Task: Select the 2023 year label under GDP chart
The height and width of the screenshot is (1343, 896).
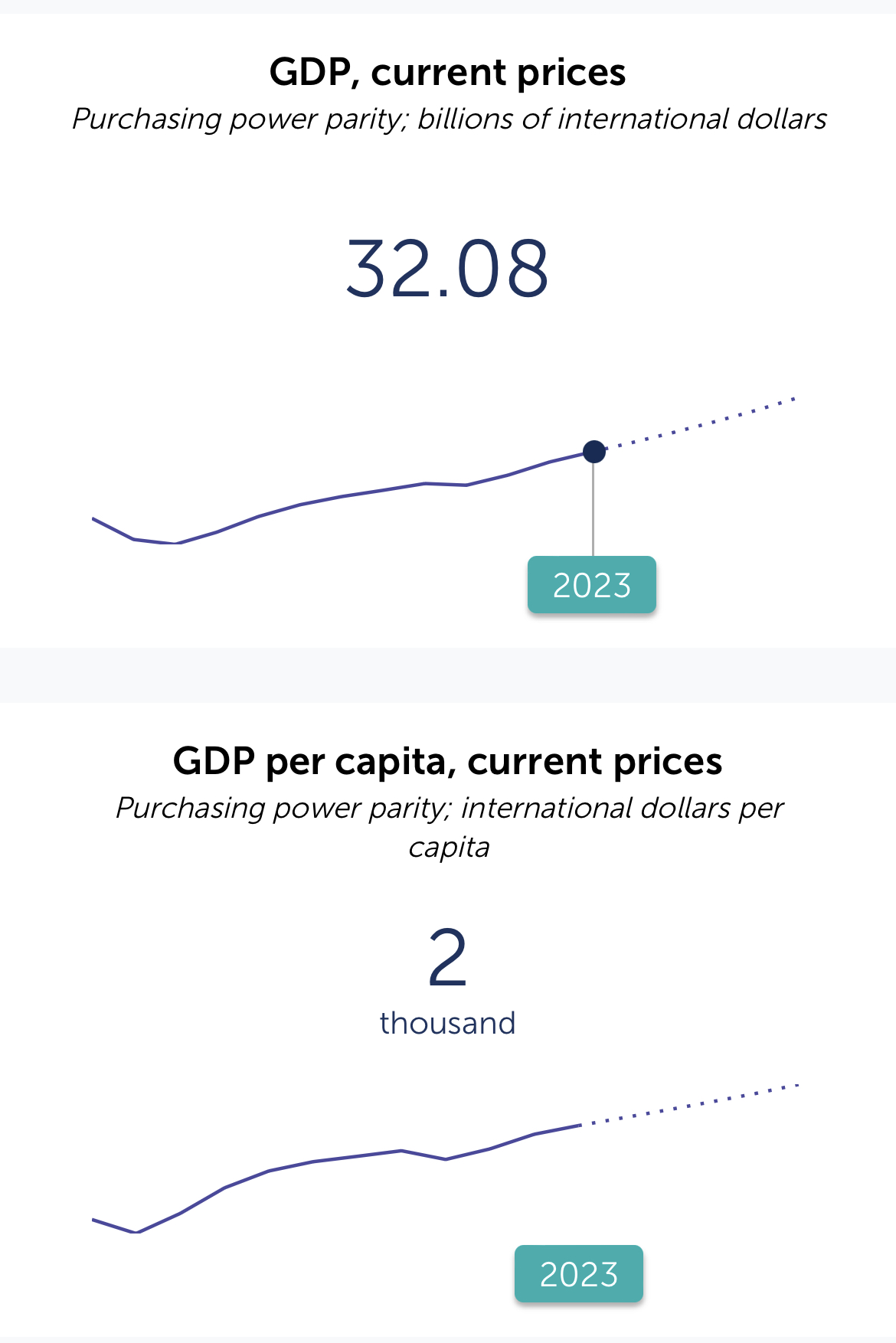Action: tap(592, 585)
